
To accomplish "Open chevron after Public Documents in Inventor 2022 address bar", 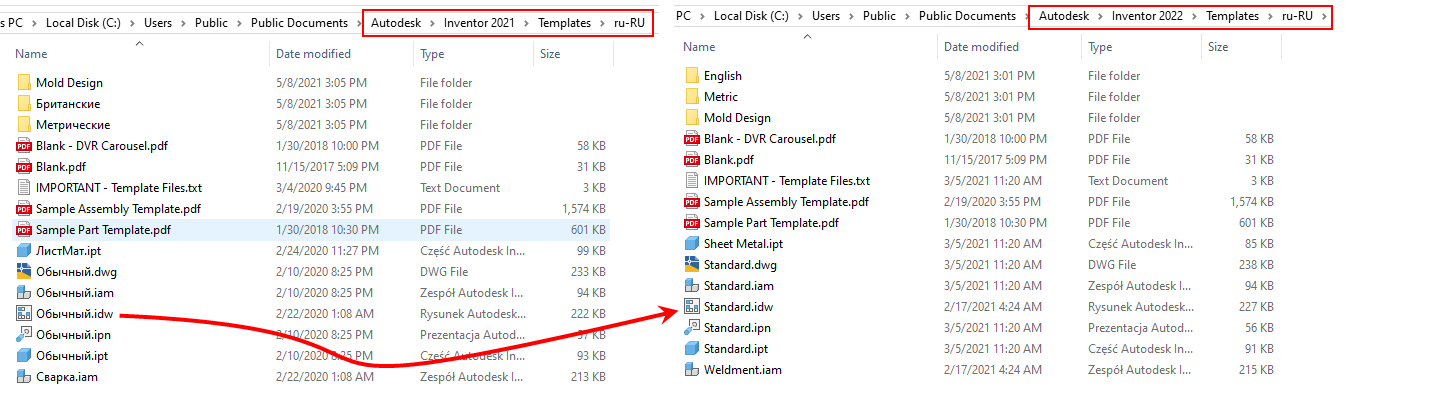I will pyautogui.click(x=1028, y=17).
